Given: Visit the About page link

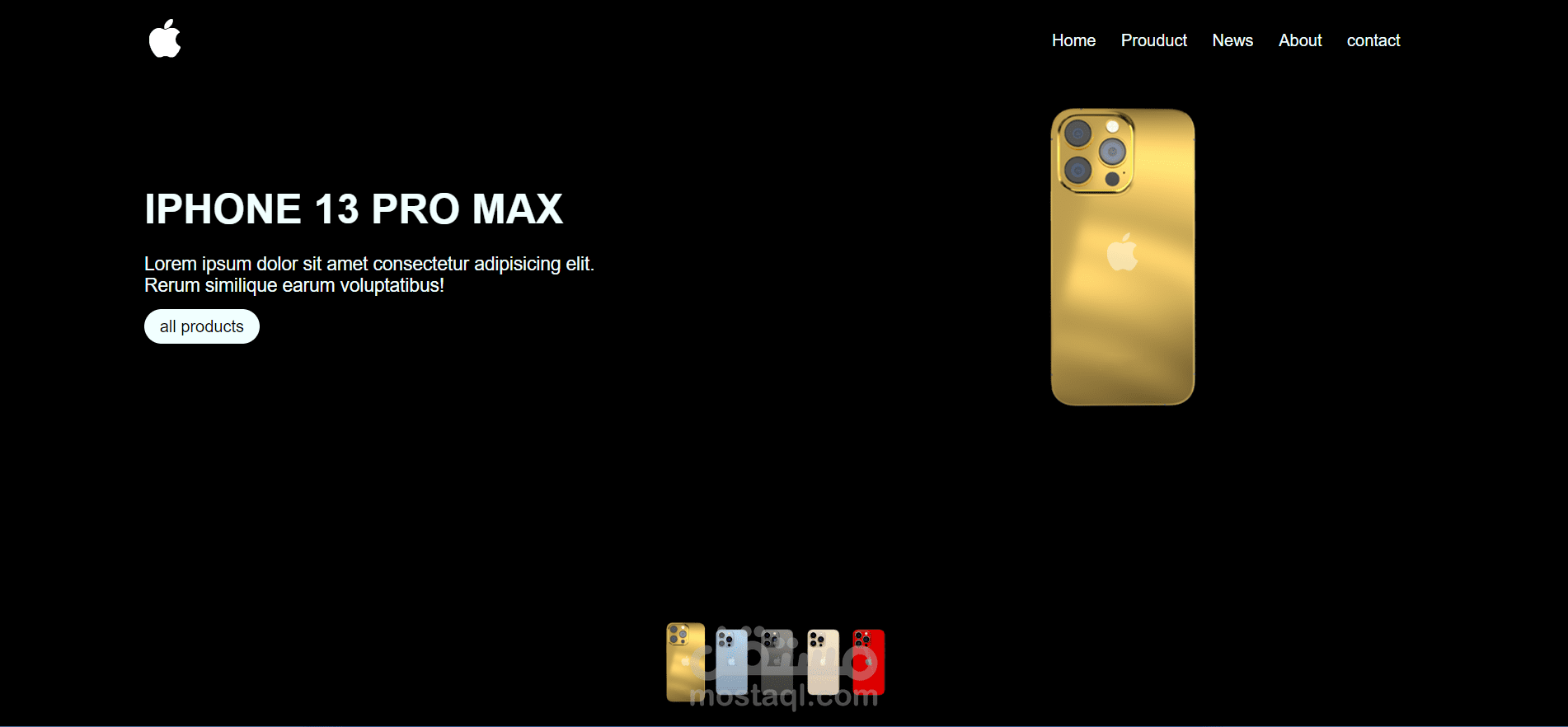Looking at the screenshot, I should click(x=1300, y=40).
